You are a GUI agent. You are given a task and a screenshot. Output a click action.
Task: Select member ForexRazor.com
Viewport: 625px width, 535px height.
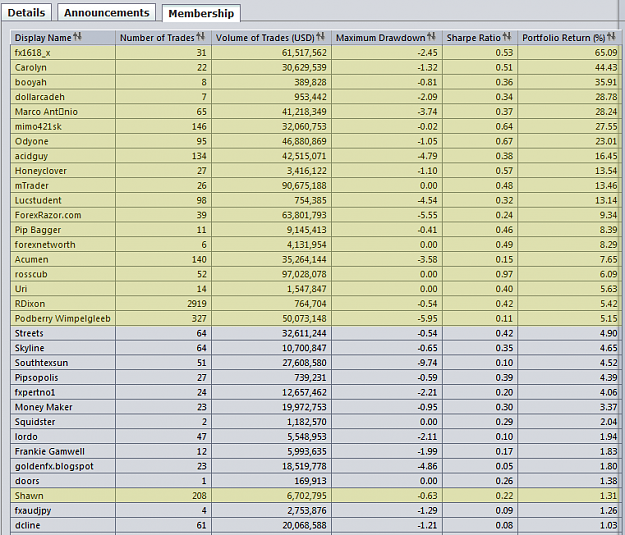pos(48,215)
